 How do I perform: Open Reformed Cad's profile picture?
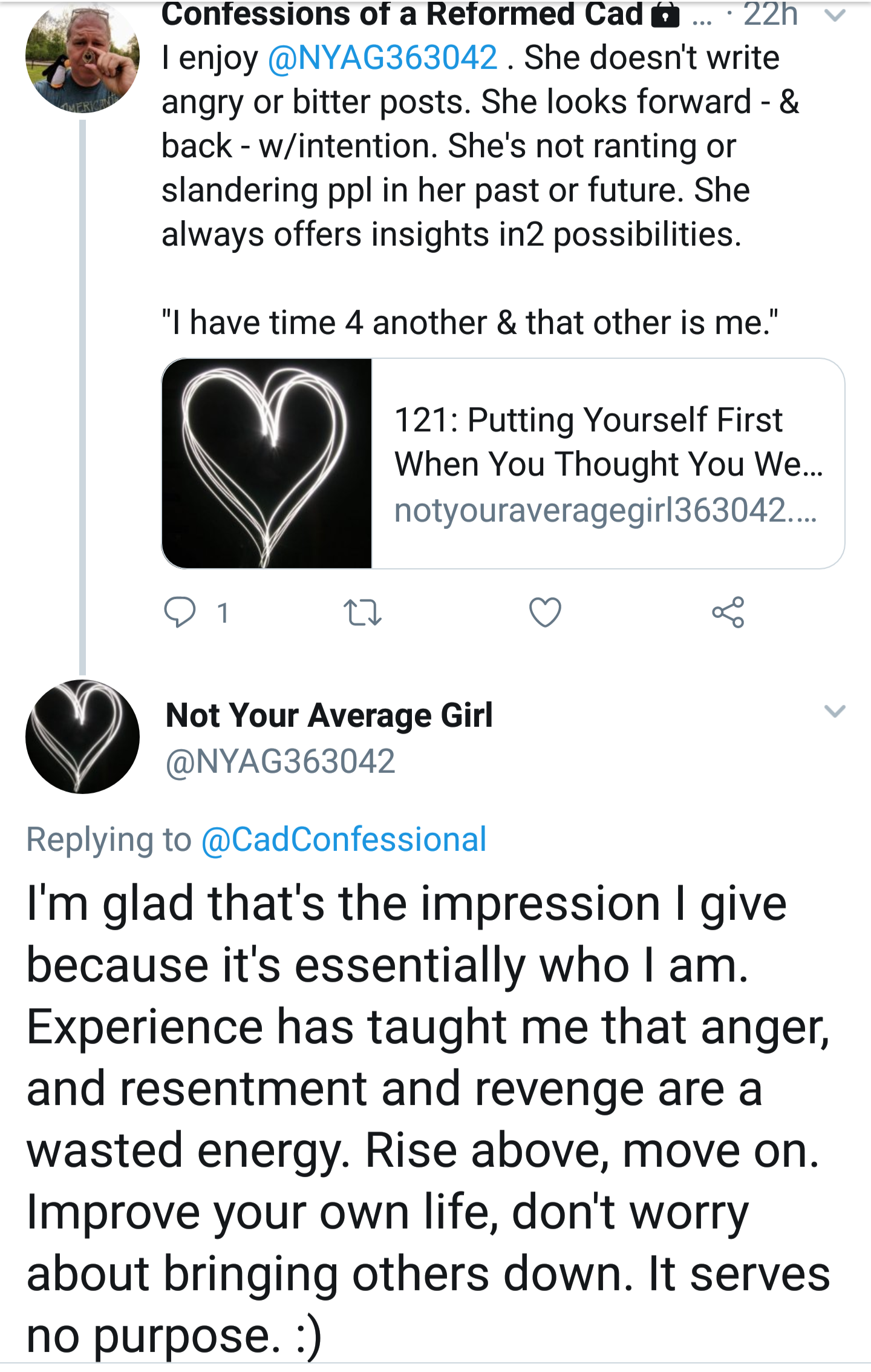pyautogui.click(x=82, y=57)
